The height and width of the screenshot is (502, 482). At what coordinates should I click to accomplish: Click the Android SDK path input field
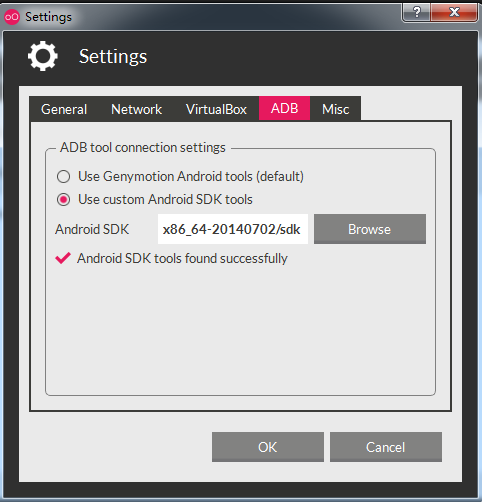click(x=233, y=229)
